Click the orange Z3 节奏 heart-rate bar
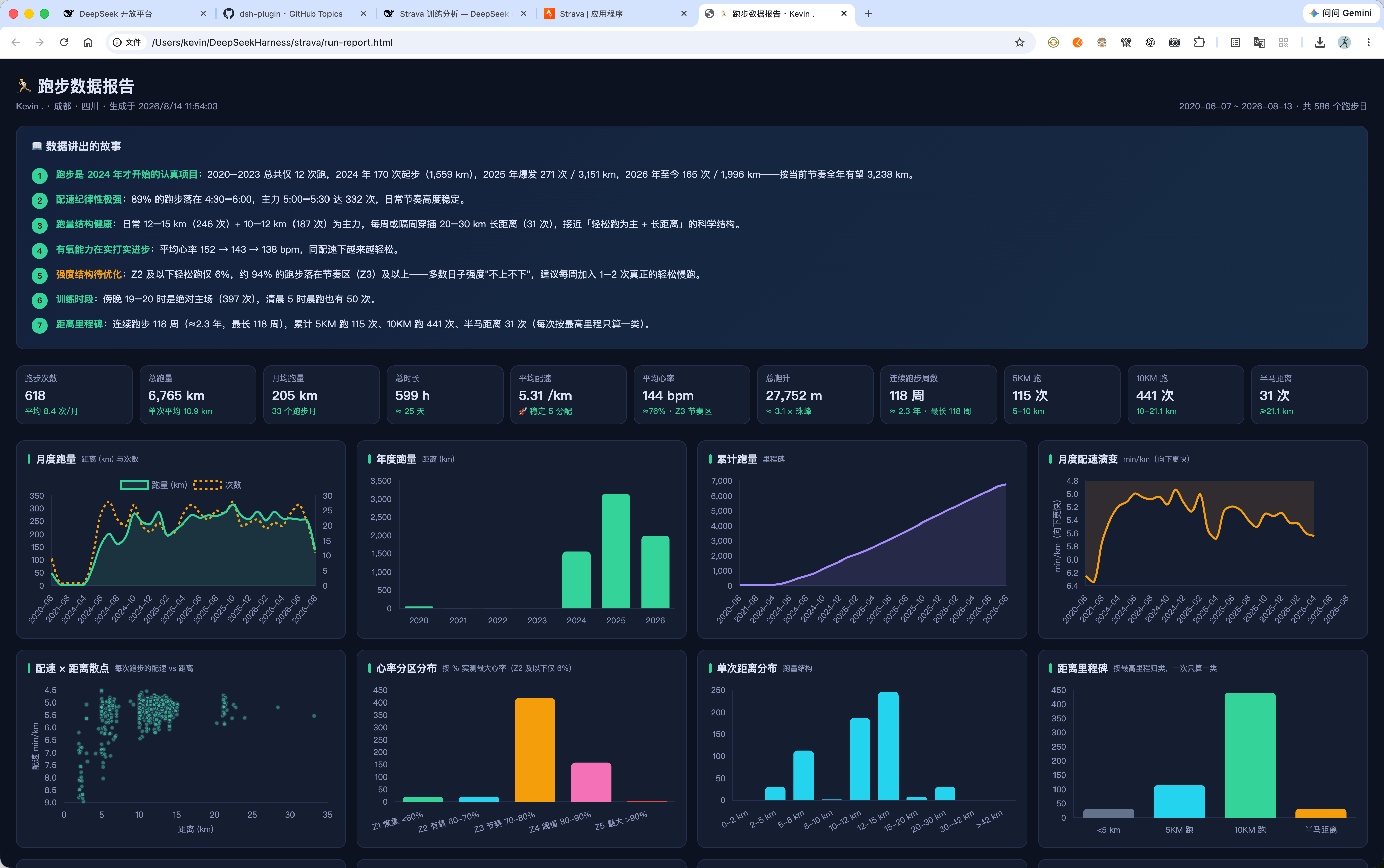This screenshot has height=868, width=1384. 534,750
